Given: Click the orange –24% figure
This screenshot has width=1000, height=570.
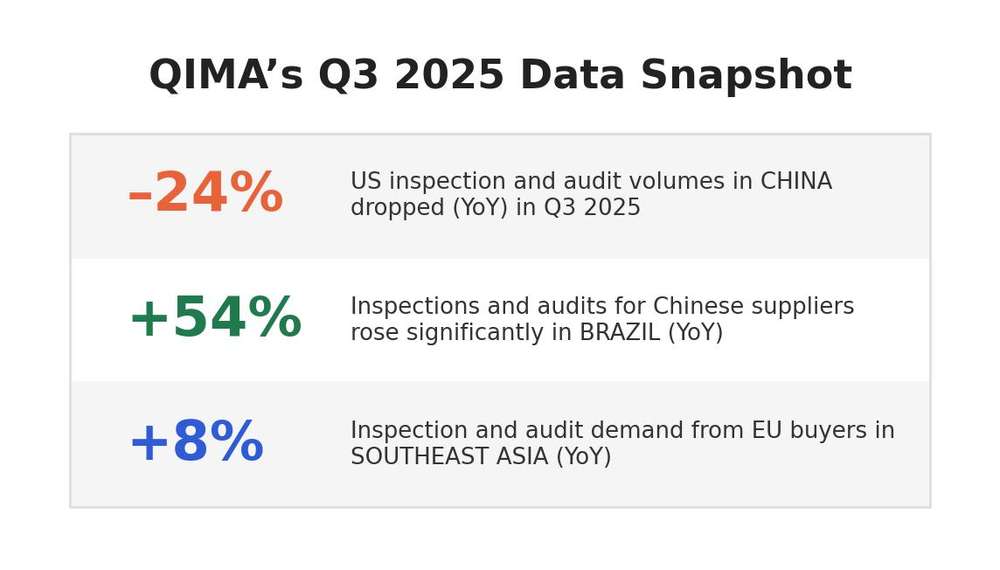Looking at the screenshot, I should (x=205, y=193).
